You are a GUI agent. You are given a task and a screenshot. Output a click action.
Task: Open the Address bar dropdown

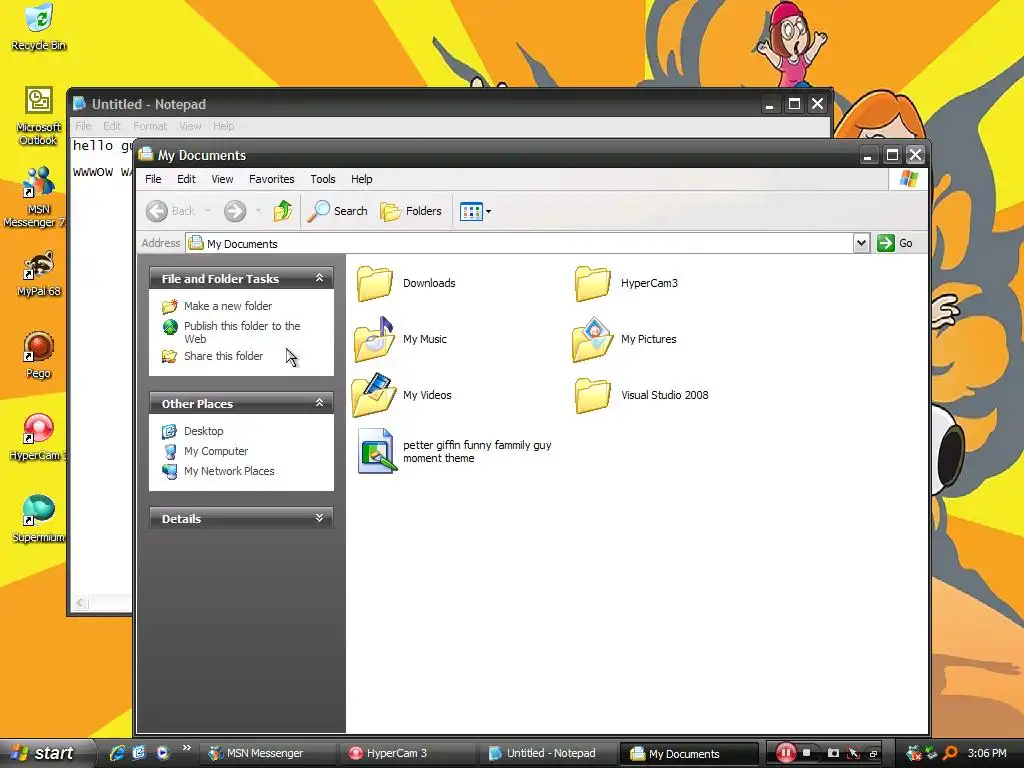(861, 243)
